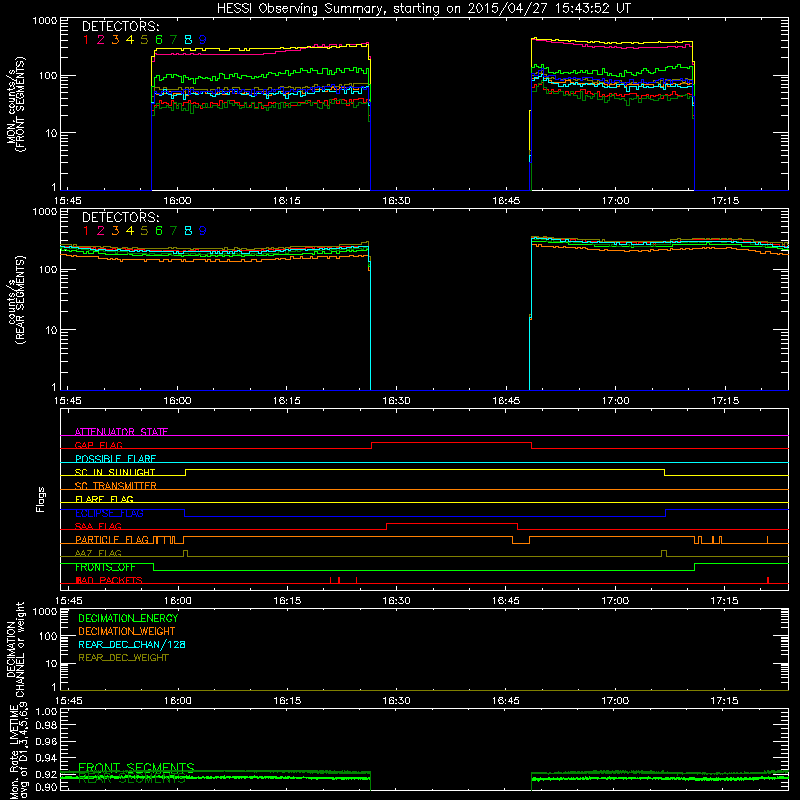Select yellow detector 4 in front segments legend
The height and width of the screenshot is (800, 800).
[x=130, y=40]
